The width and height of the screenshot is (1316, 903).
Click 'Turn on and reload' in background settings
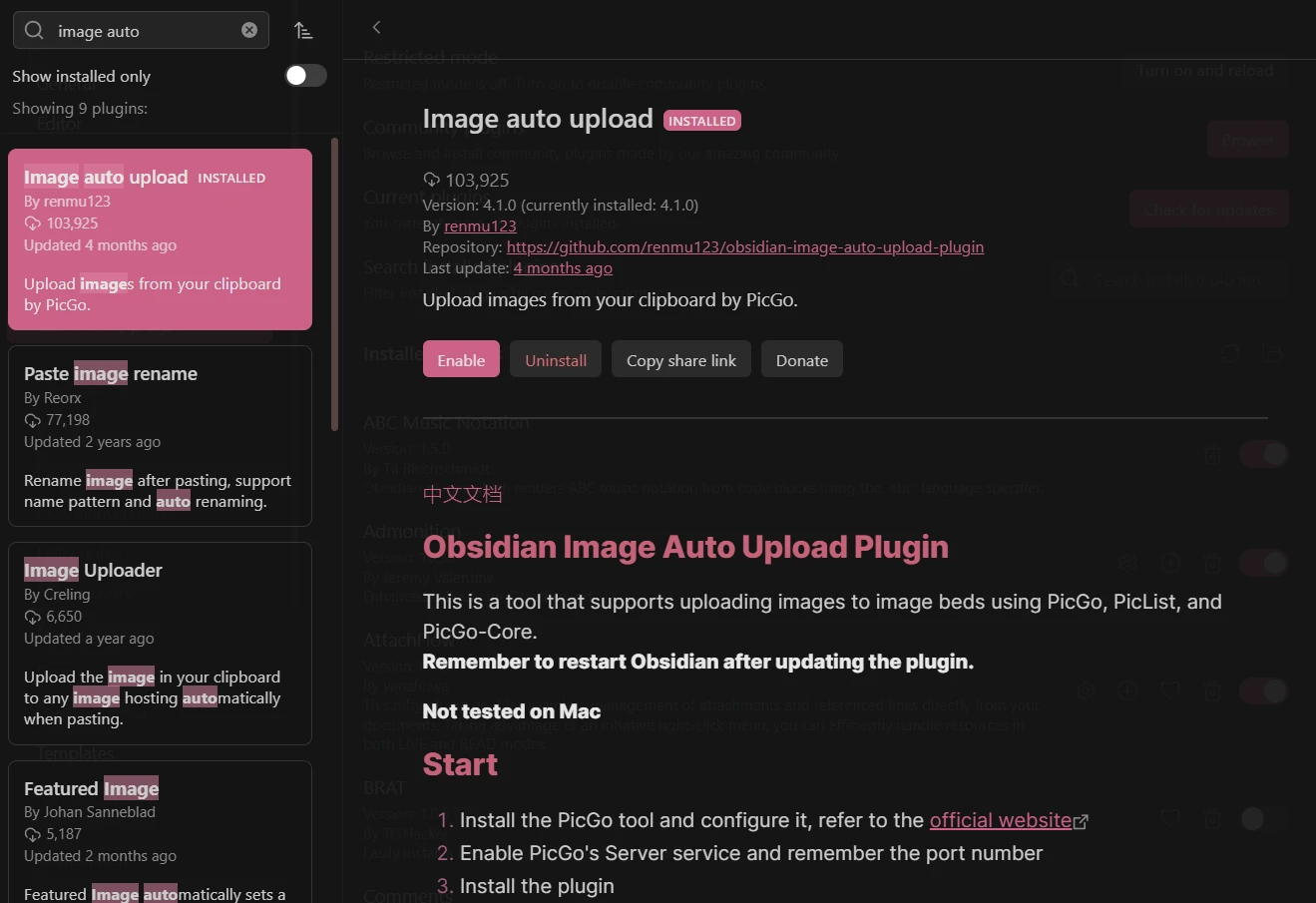pyautogui.click(x=1205, y=71)
